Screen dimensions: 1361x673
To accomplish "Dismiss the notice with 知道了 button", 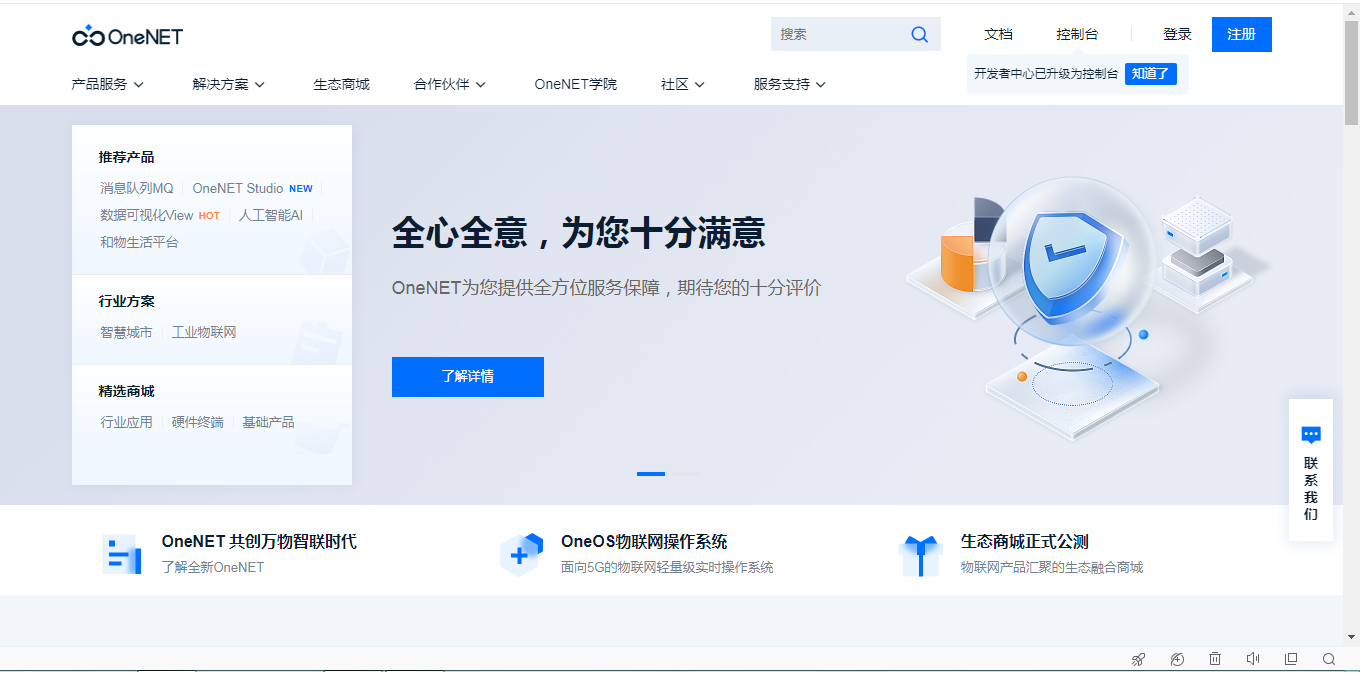I will coord(1150,73).
